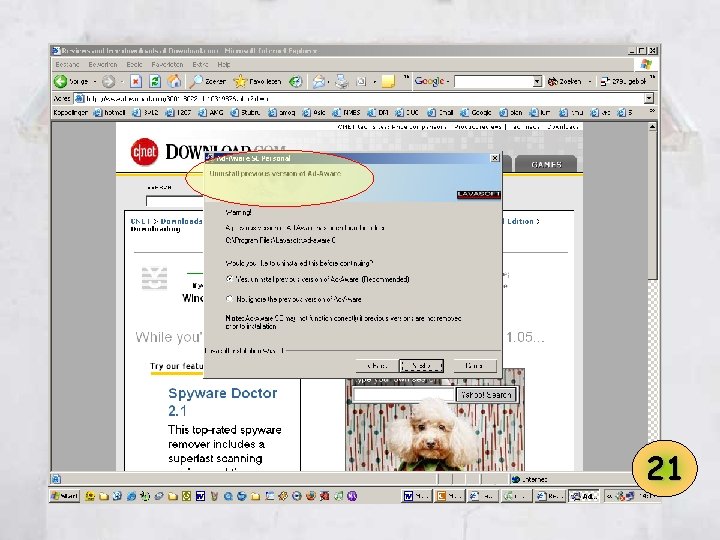This screenshot has width=720, height=540.
Task: Click Back in the Ad-Aware dialog
Action: [x=377, y=366]
